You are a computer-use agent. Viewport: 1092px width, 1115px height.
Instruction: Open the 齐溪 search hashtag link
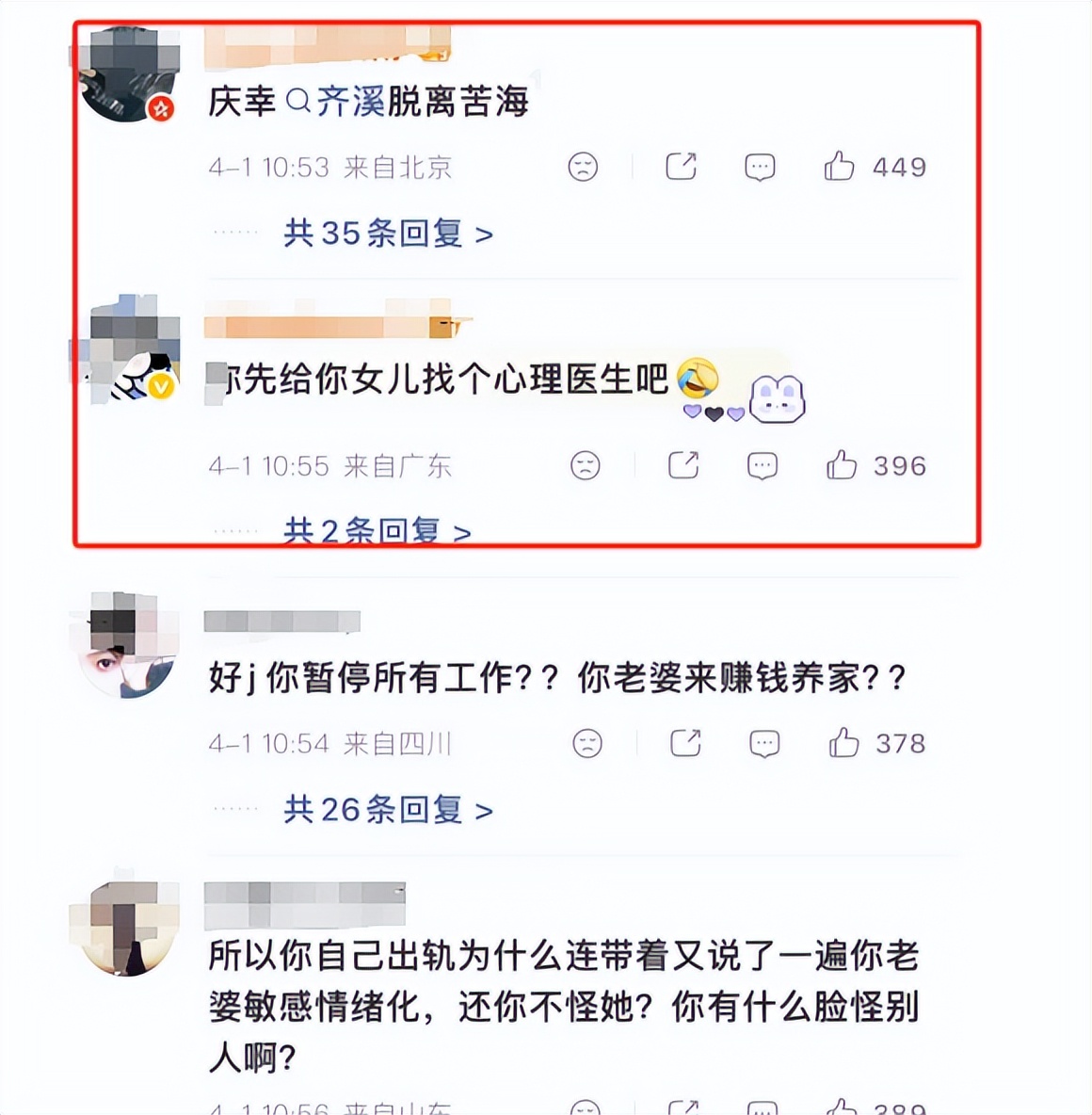click(335, 101)
